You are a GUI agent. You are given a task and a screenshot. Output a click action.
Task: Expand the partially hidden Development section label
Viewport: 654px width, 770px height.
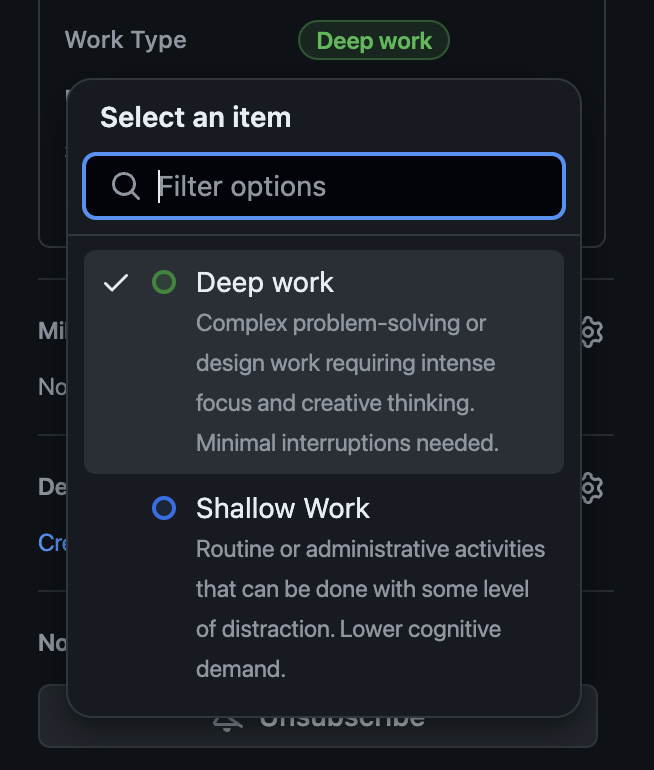click(52, 487)
